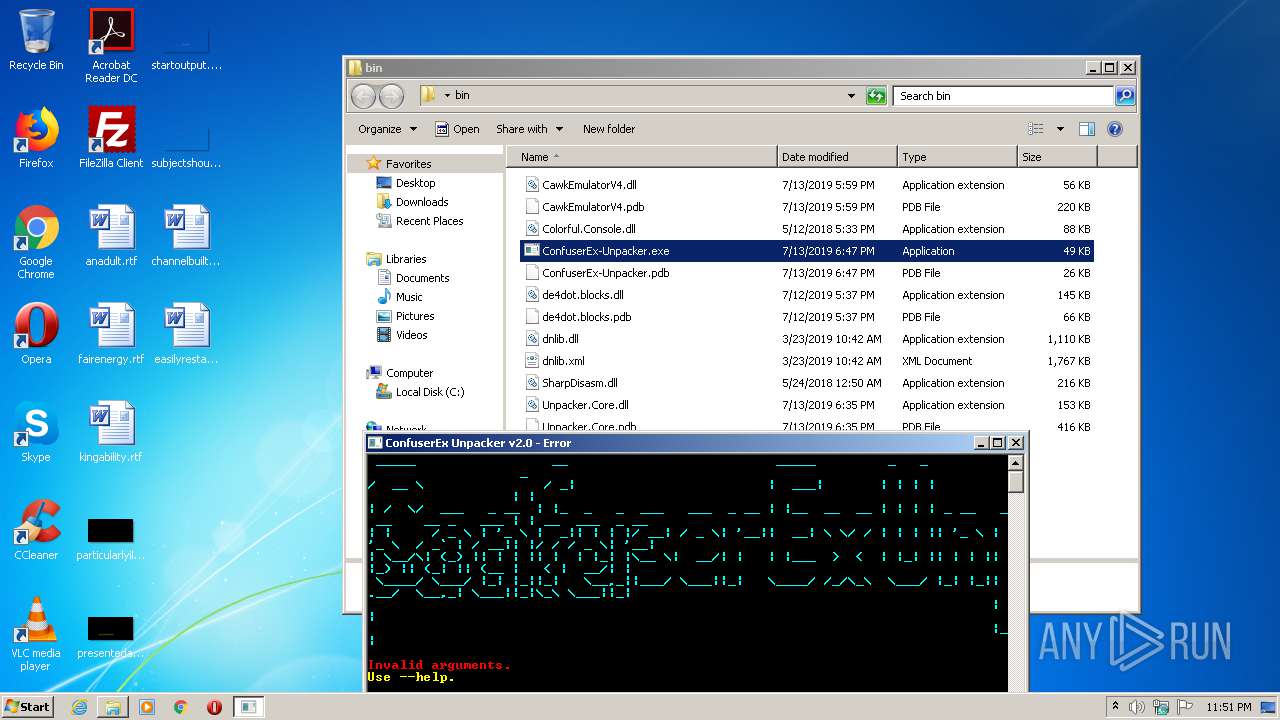Image resolution: width=1280 pixels, height=720 pixels.
Task: Toggle the preview pane button
Action: (x=1087, y=129)
